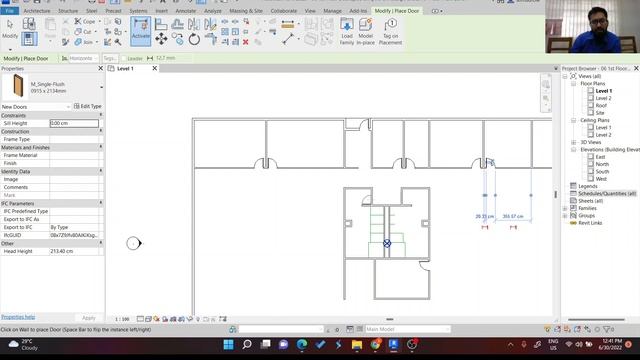The height and width of the screenshot is (360, 640).
Task: Open the Collaborate ribbon tab
Action: coord(284,11)
